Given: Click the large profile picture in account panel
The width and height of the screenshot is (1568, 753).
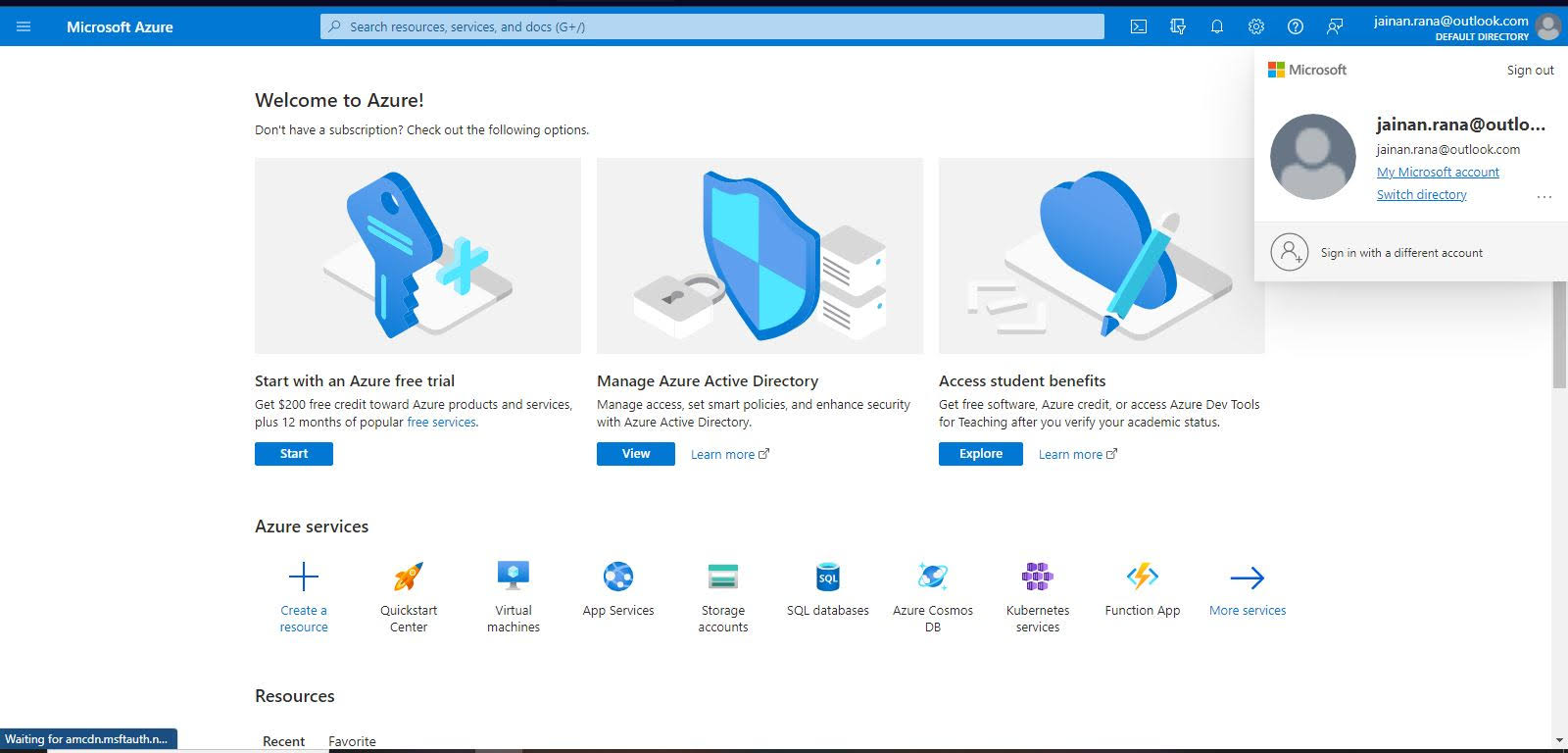Looking at the screenshot, I should (1313, 157).
